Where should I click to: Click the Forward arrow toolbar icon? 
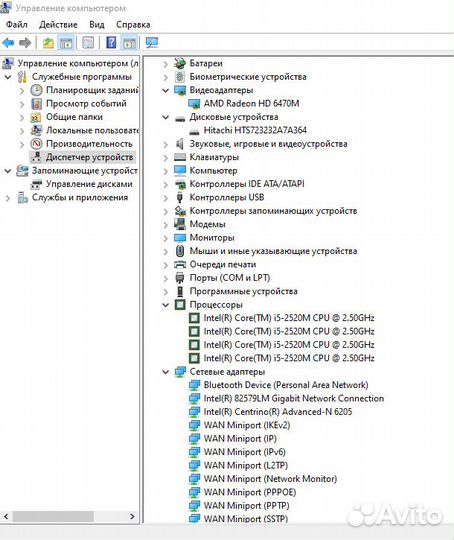pos(25,43)
